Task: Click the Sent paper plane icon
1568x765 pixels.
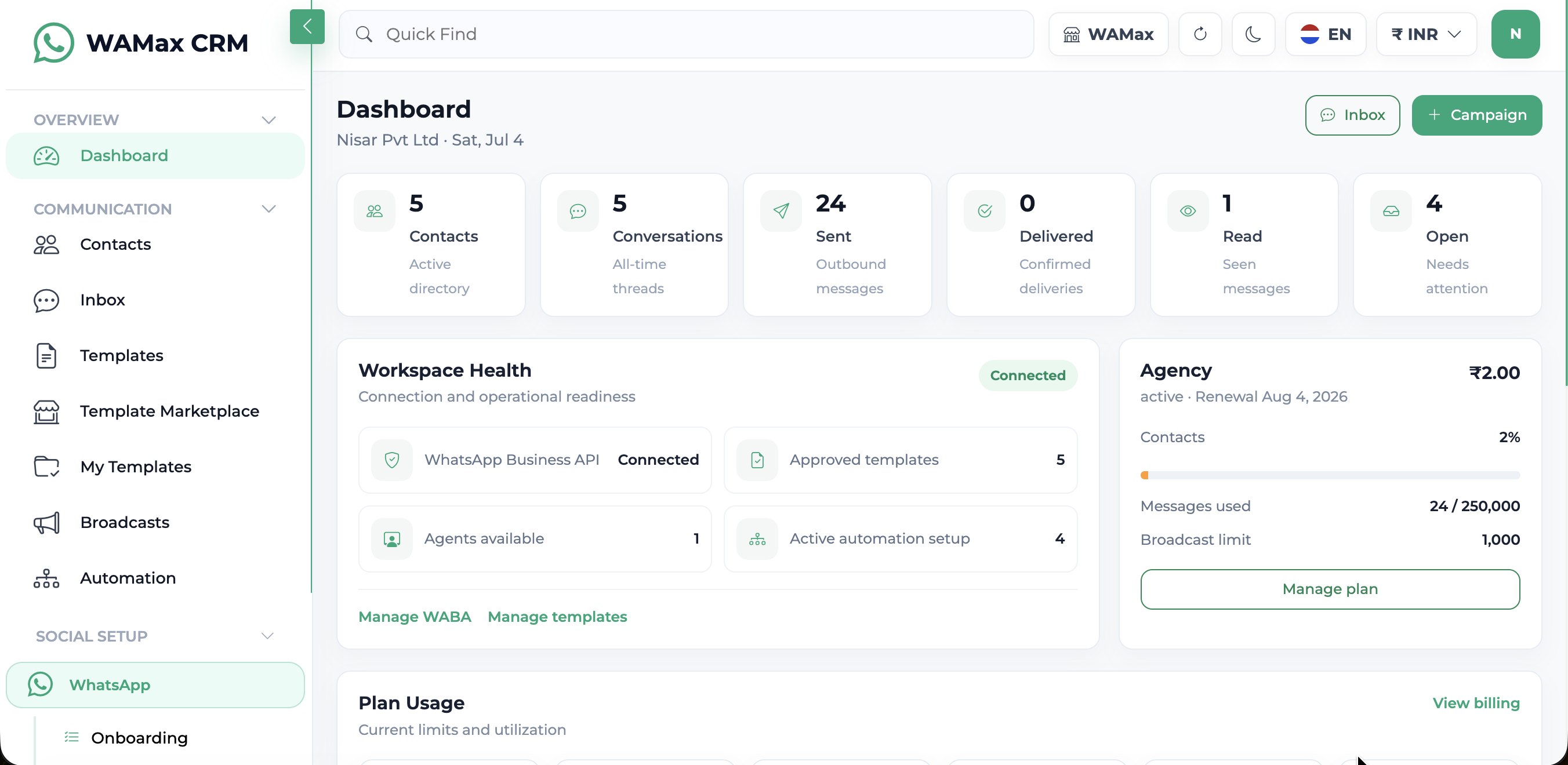Action: 781,211
